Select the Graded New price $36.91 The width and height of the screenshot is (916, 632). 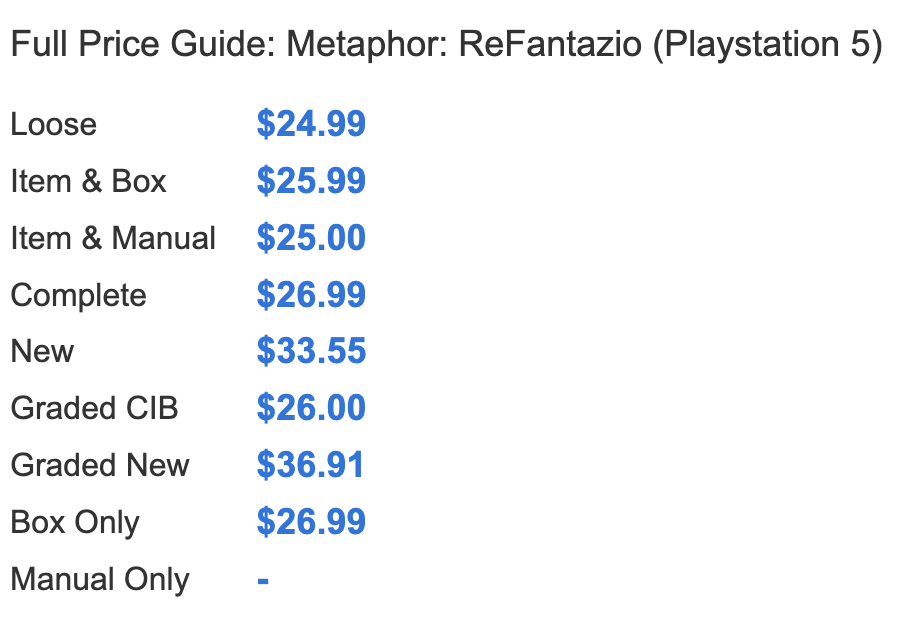(x=310, y=466)
